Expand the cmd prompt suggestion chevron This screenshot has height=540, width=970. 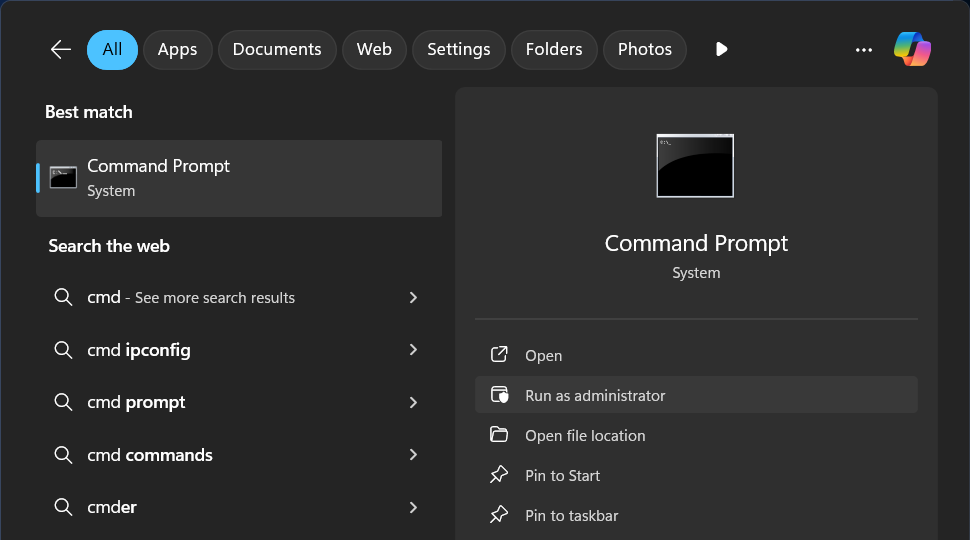tap(413, 402)
